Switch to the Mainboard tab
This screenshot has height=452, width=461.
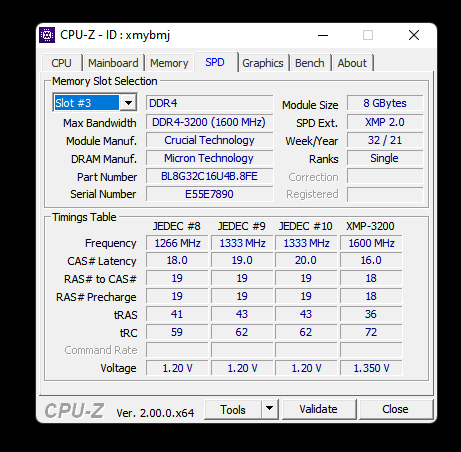click(x=113, y=63)
